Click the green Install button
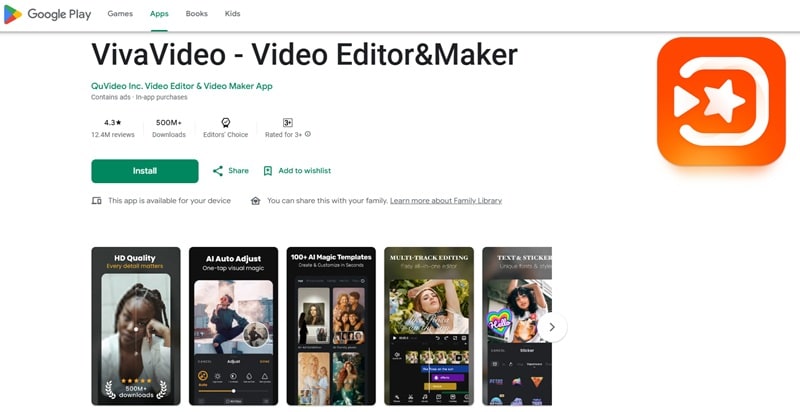The height and width of the screenshot is (412, 800). click(145, 171)
